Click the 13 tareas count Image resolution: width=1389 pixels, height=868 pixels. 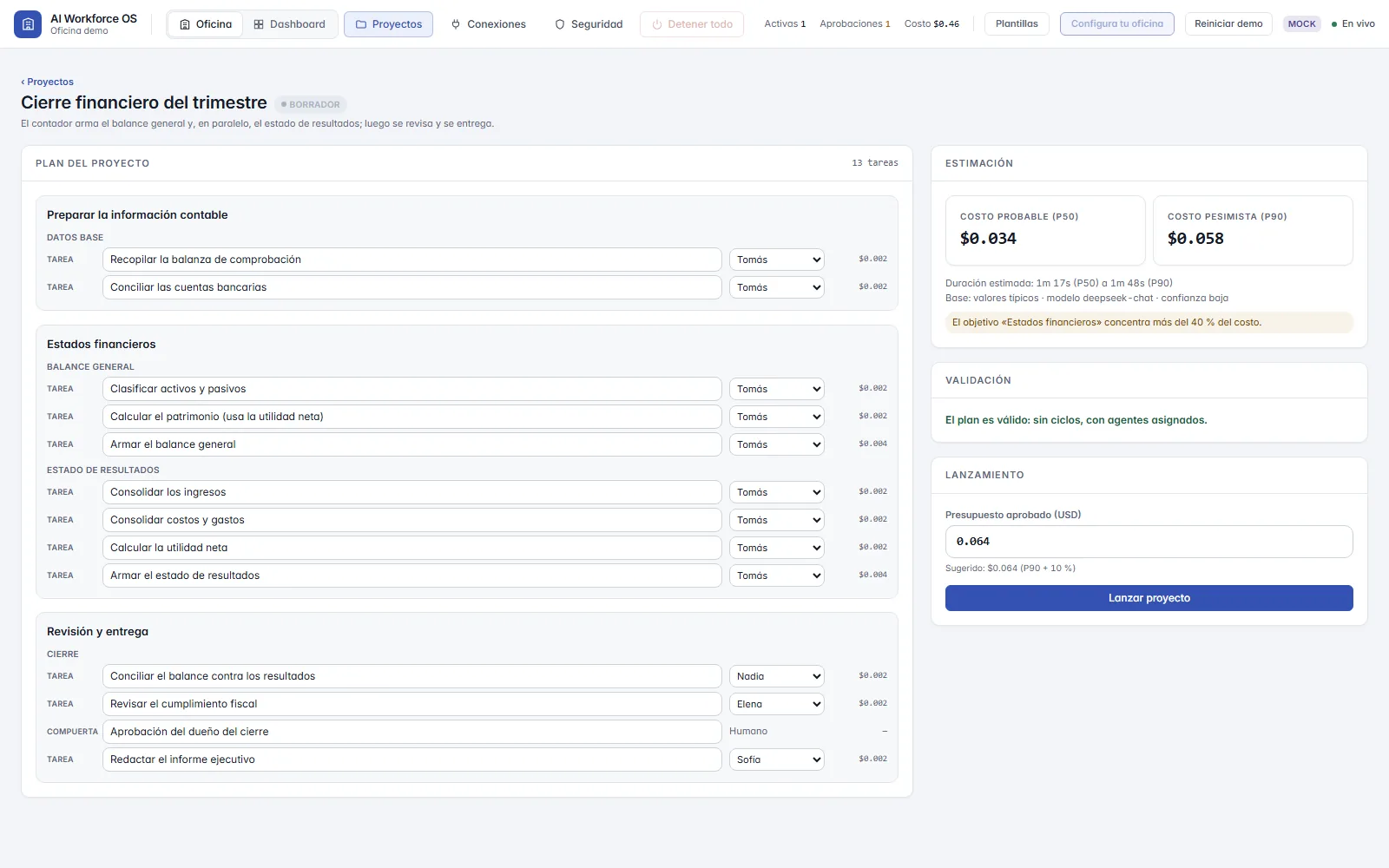[x=875, y=163]
